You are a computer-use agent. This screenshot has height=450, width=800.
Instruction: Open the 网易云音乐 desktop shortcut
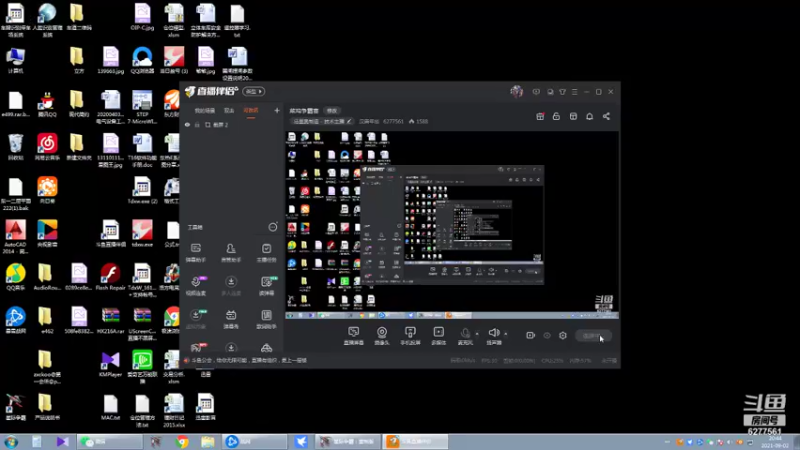[47, 148]
